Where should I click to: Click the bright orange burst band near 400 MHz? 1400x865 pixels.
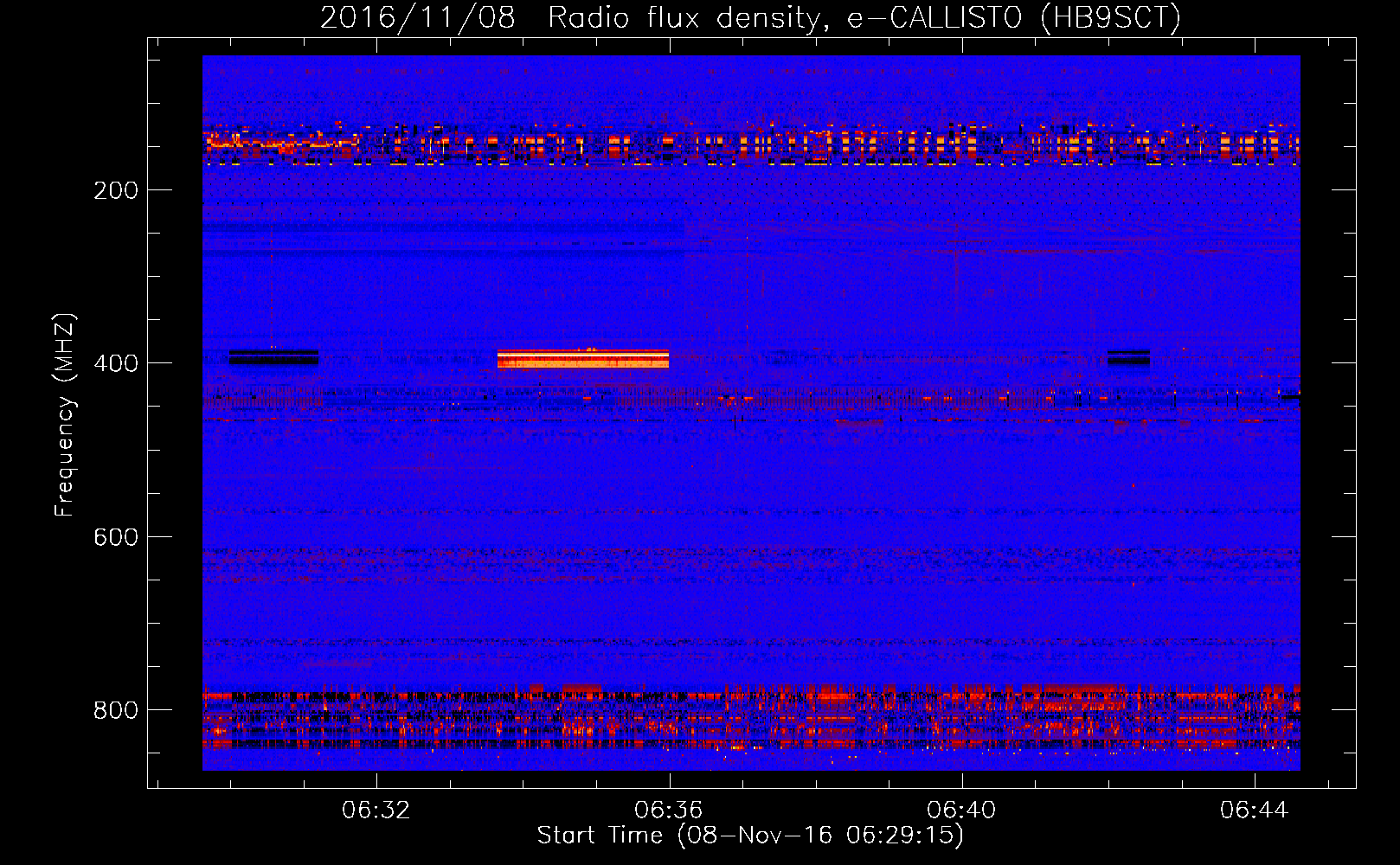coord(583,359)
